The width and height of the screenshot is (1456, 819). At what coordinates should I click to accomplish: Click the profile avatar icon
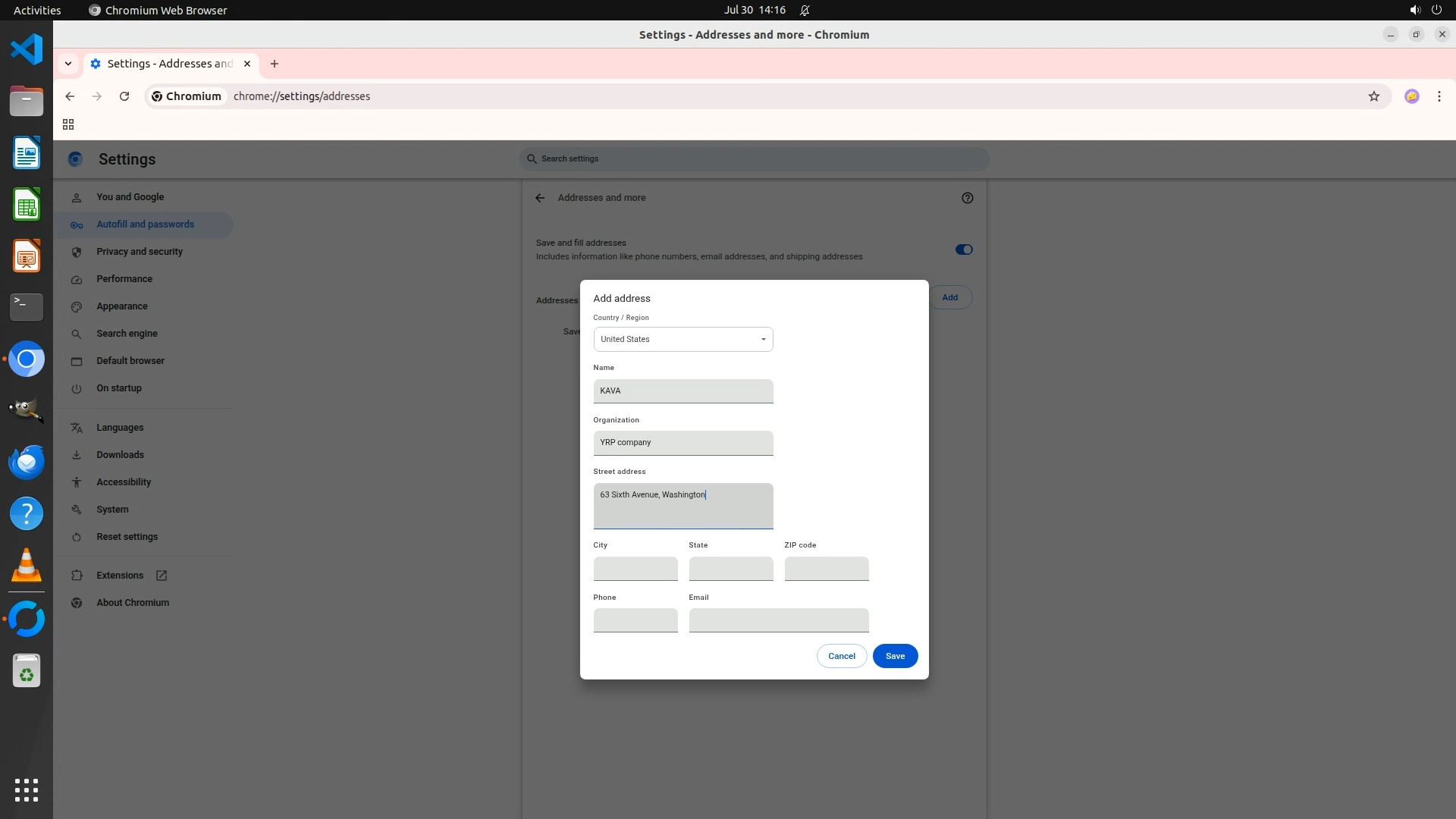[x=1411, y=96]
